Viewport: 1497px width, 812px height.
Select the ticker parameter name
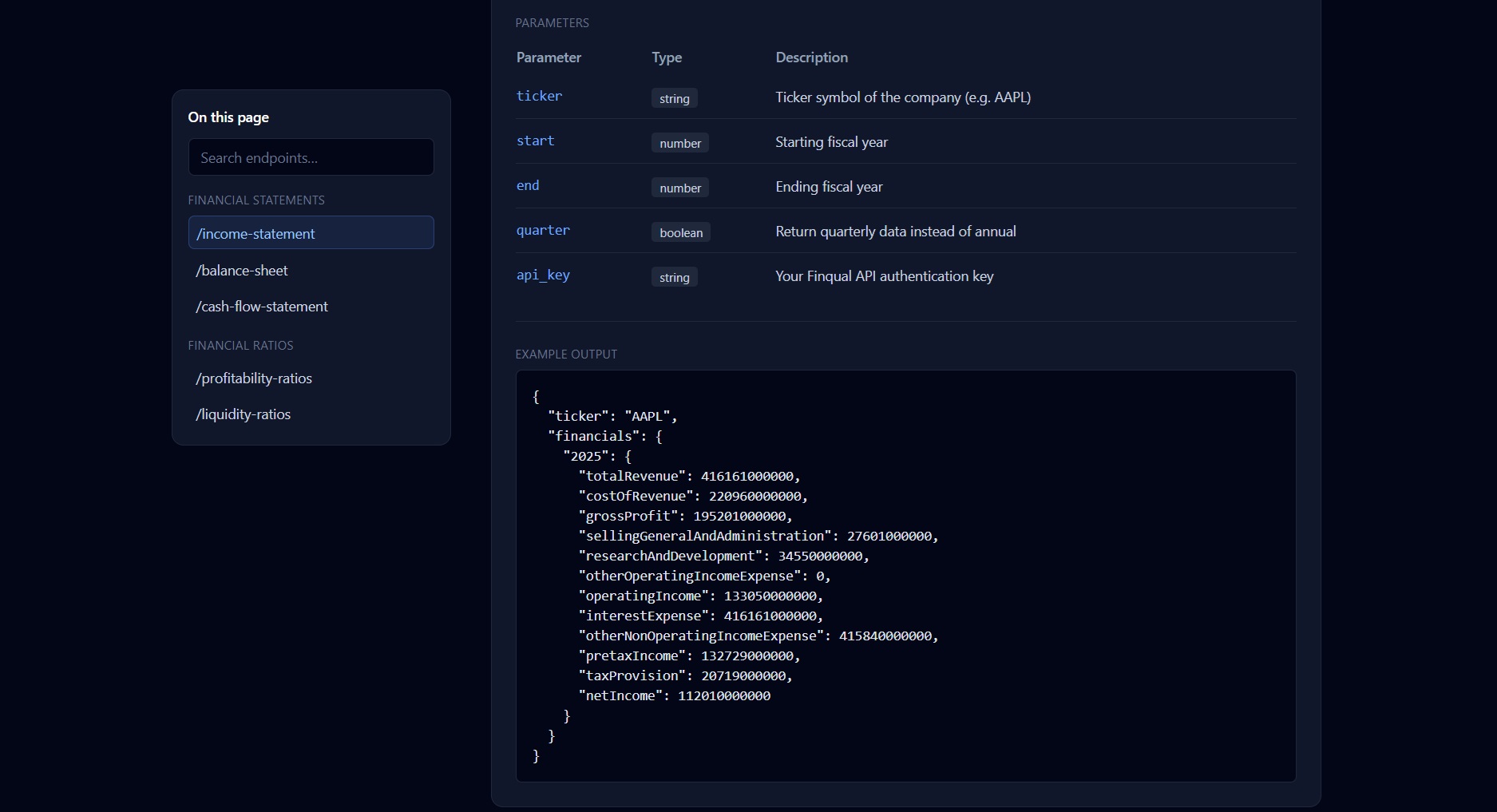point(539,96)
